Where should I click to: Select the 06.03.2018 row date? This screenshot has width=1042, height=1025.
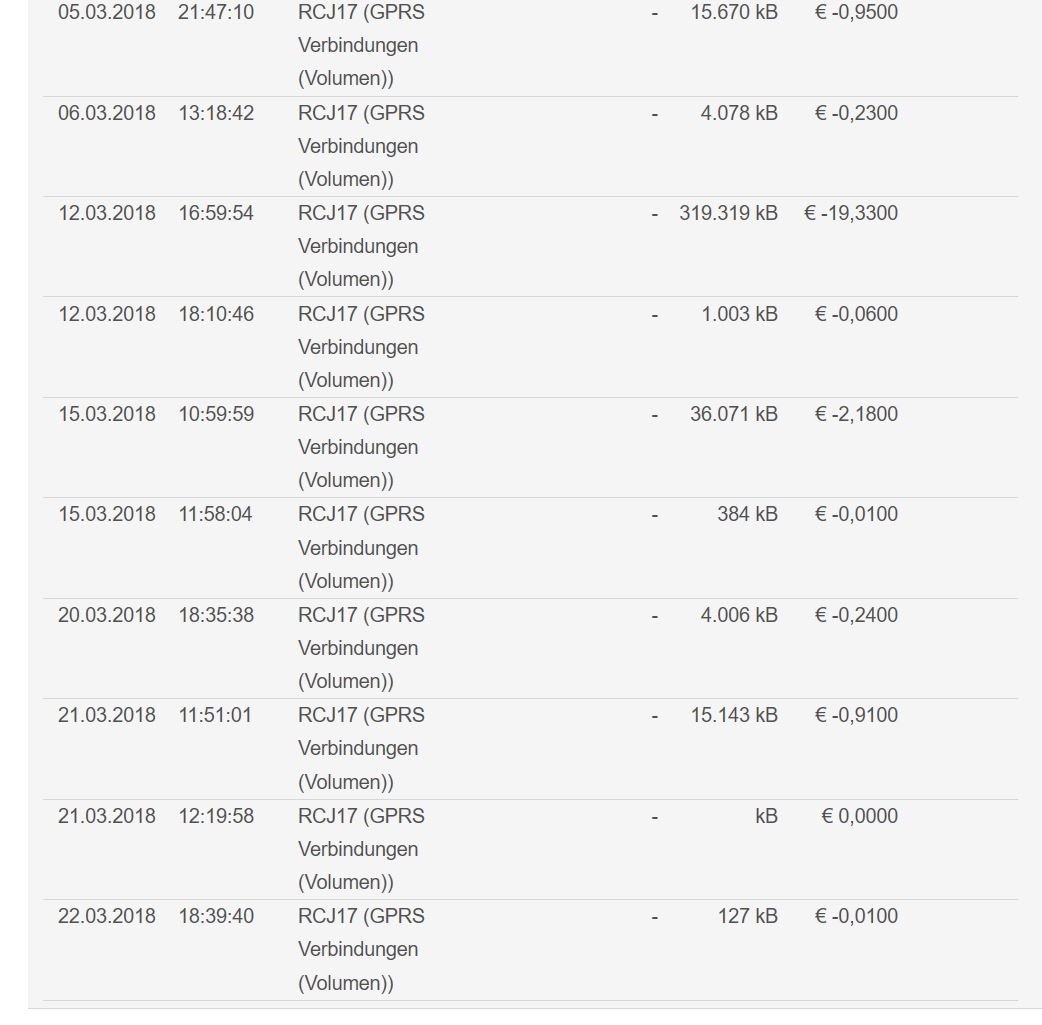point(106,113)
